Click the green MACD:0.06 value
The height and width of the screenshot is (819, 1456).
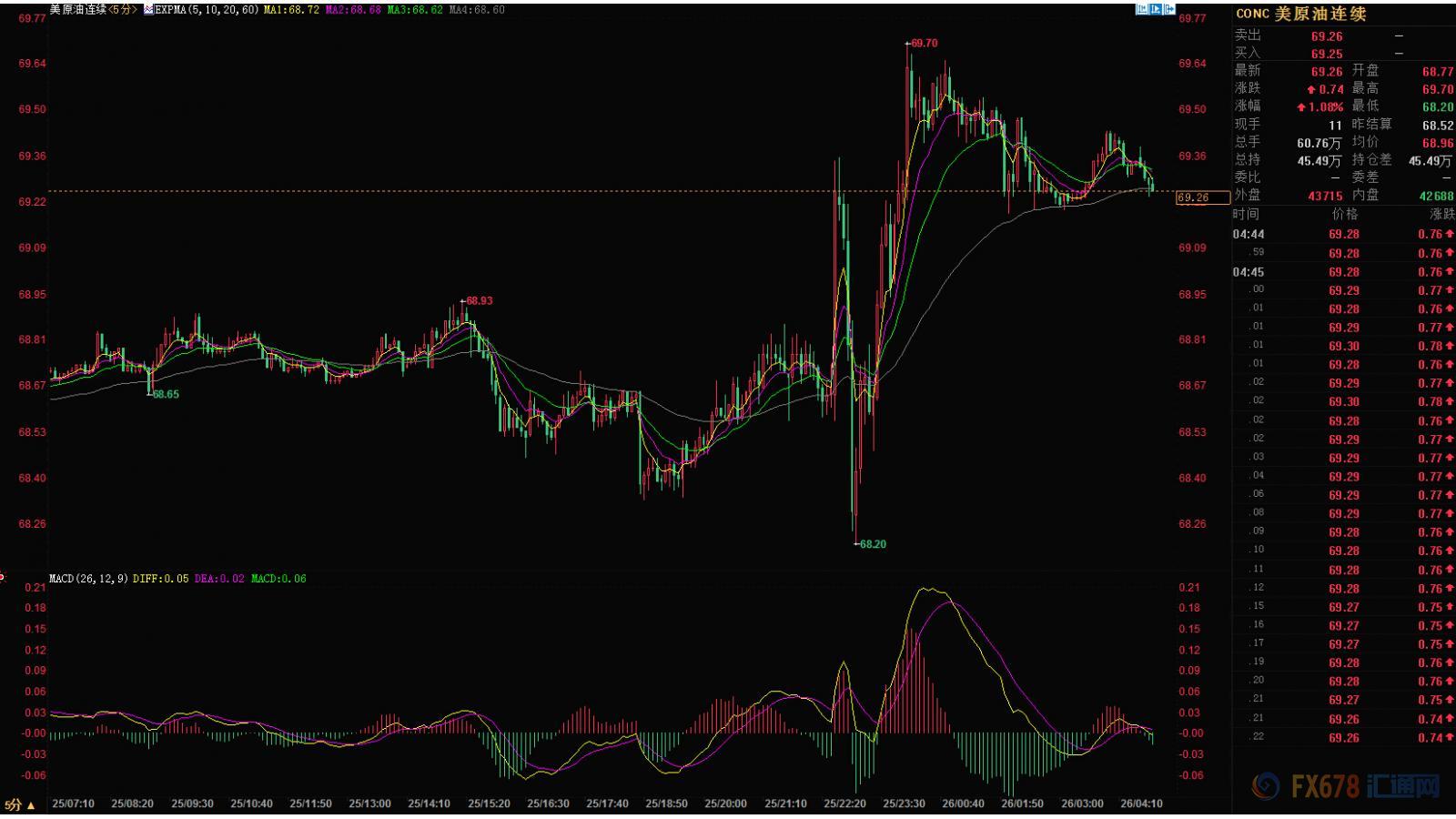[278, 579]
